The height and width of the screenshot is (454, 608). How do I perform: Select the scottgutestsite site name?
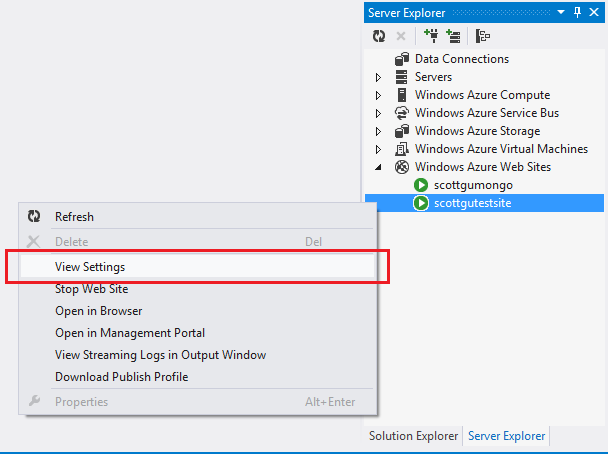pyautogui.click(x=472, y=203)
